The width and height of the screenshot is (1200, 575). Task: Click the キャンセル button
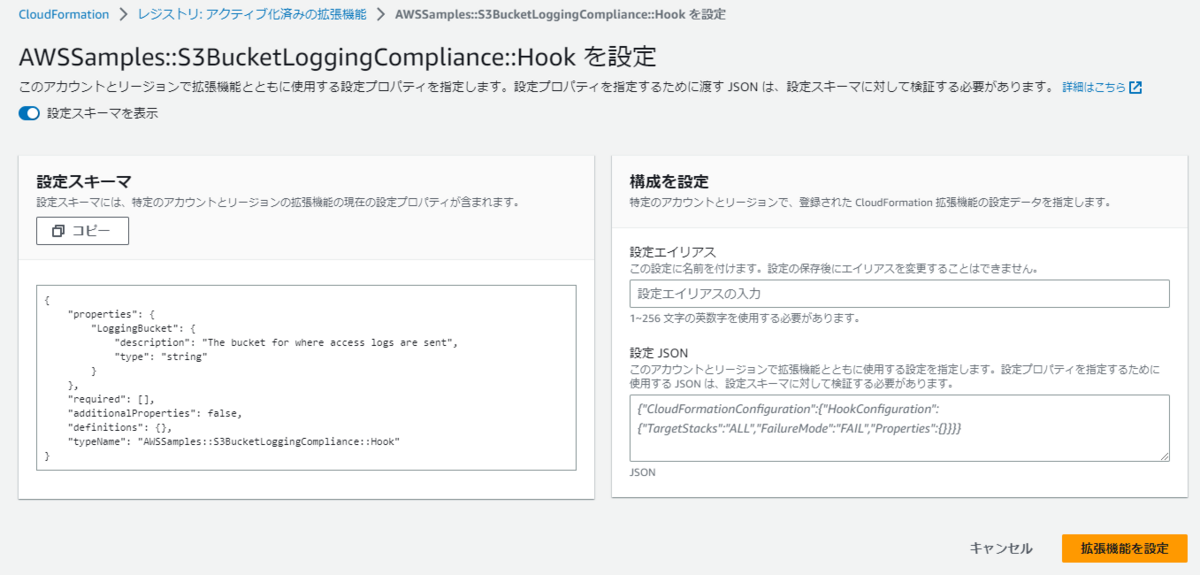[x=1001, y=548]
